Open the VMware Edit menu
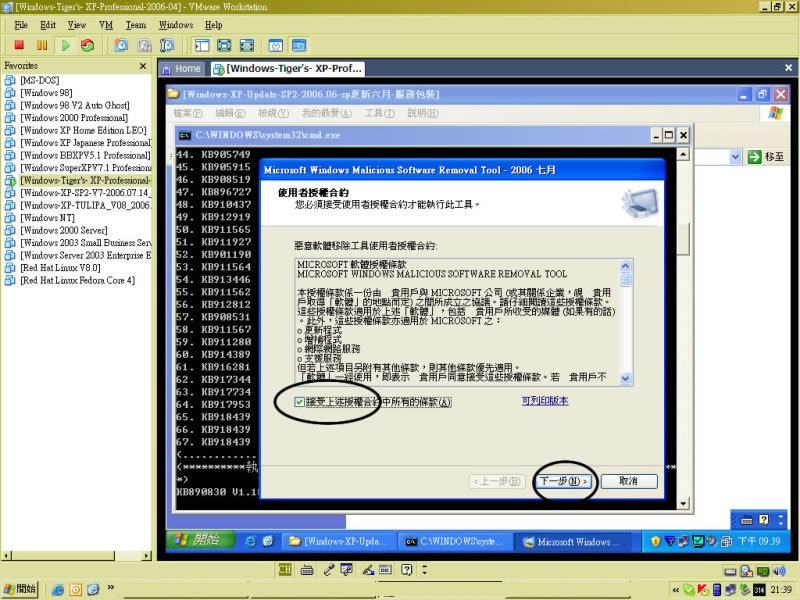Screen dimensions: 800x600 coord(48,25)
